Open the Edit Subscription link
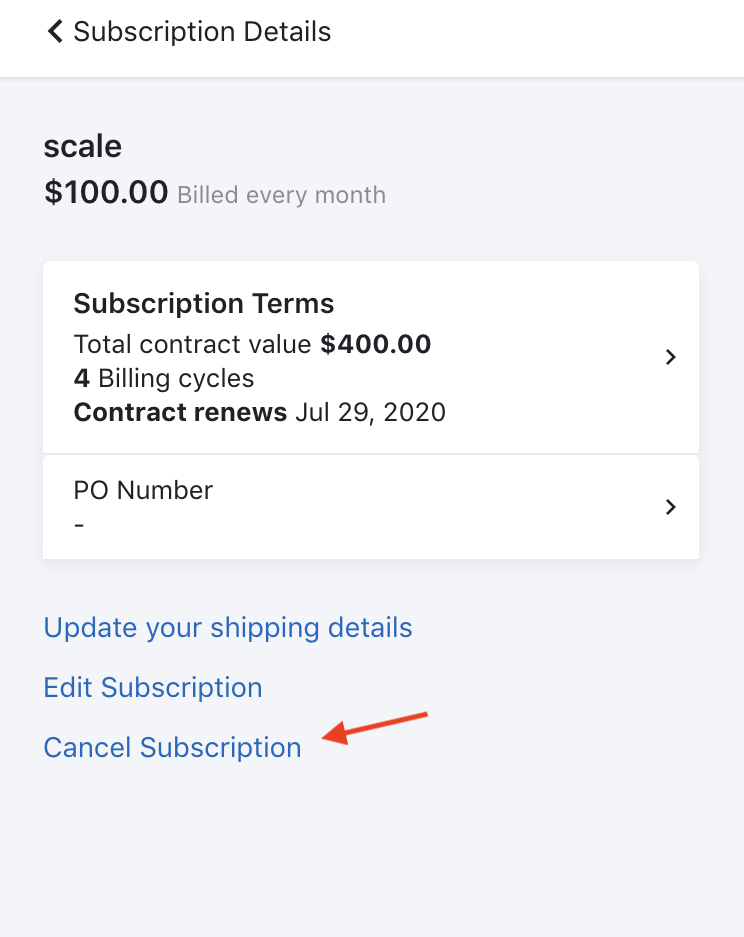The image size is (744, 937). point(153,688)
